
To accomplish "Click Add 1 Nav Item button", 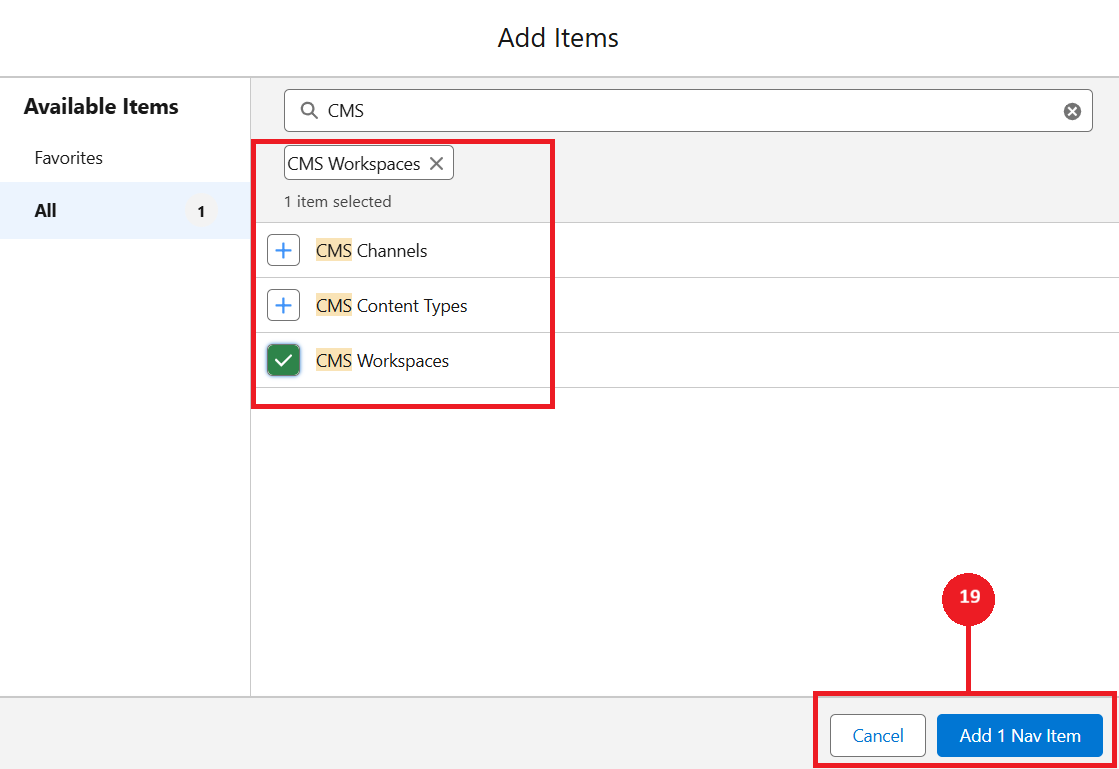I will (x=1019, y=736).
